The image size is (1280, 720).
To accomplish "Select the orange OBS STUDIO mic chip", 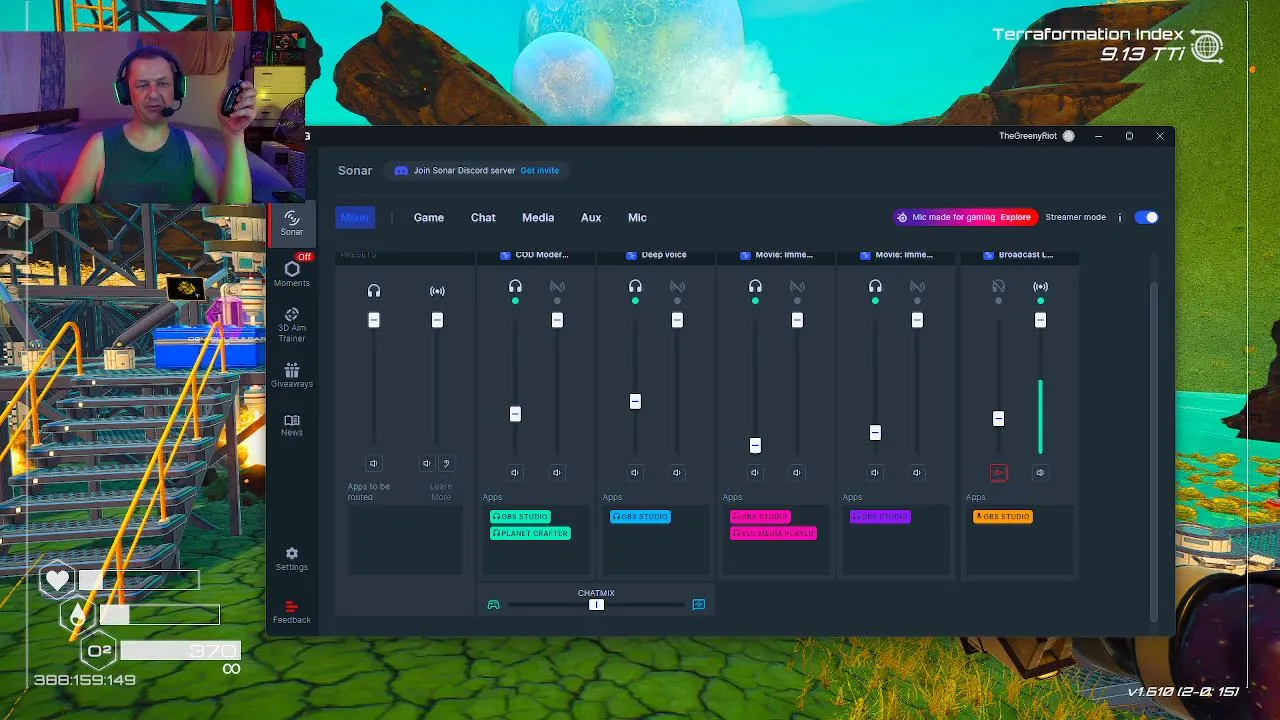I will [1003, 516].
